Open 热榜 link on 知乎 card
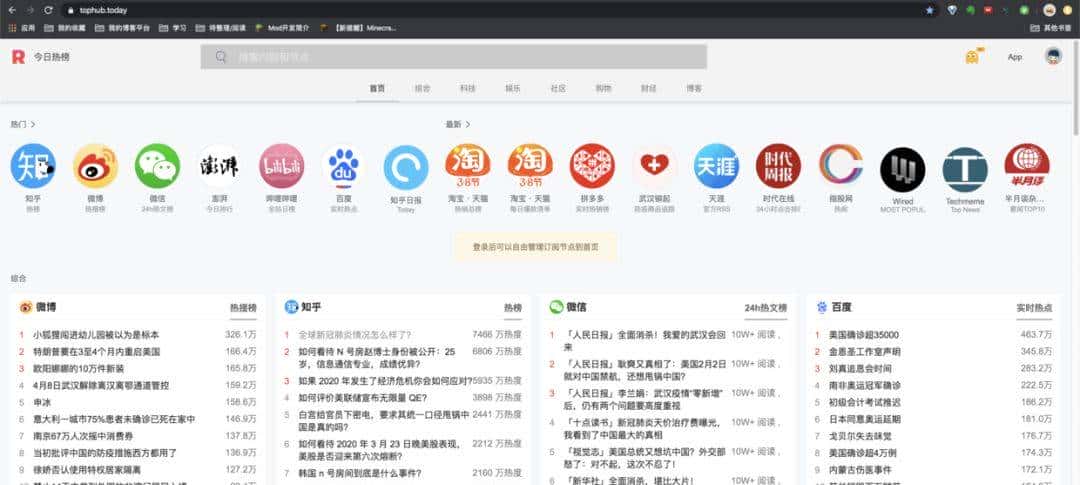Image resolution: width=1080 pixels, height=485 pixels. pos(513,308)
